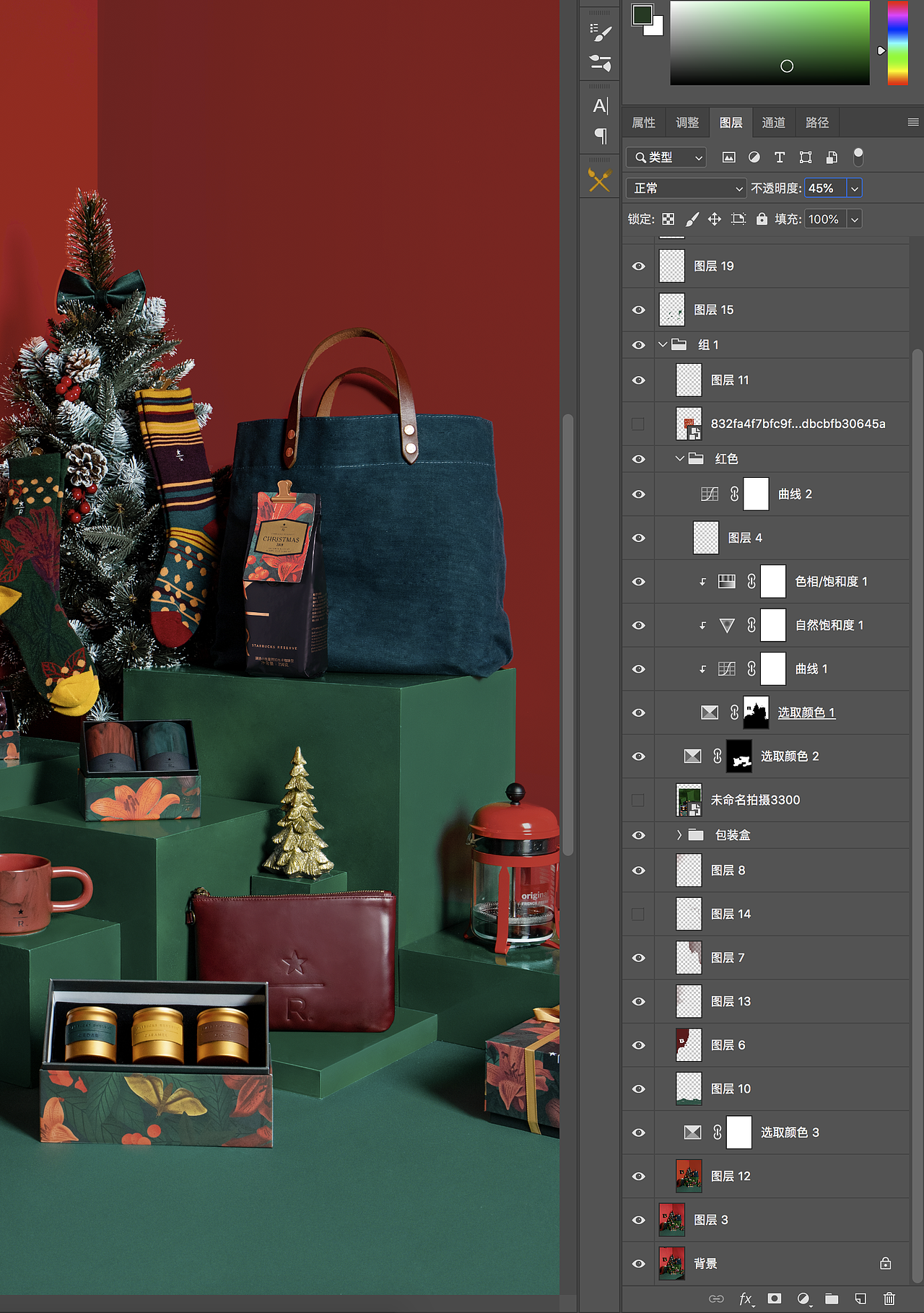Switch to the 调整 tab

pyautogui.click(x=687, y=123)
